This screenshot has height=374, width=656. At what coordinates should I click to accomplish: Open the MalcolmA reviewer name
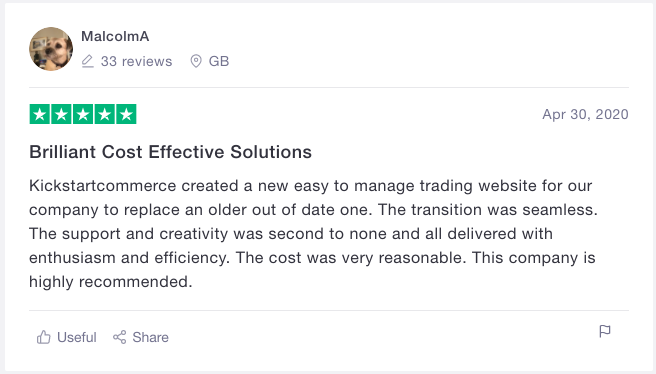coord(115,36)
